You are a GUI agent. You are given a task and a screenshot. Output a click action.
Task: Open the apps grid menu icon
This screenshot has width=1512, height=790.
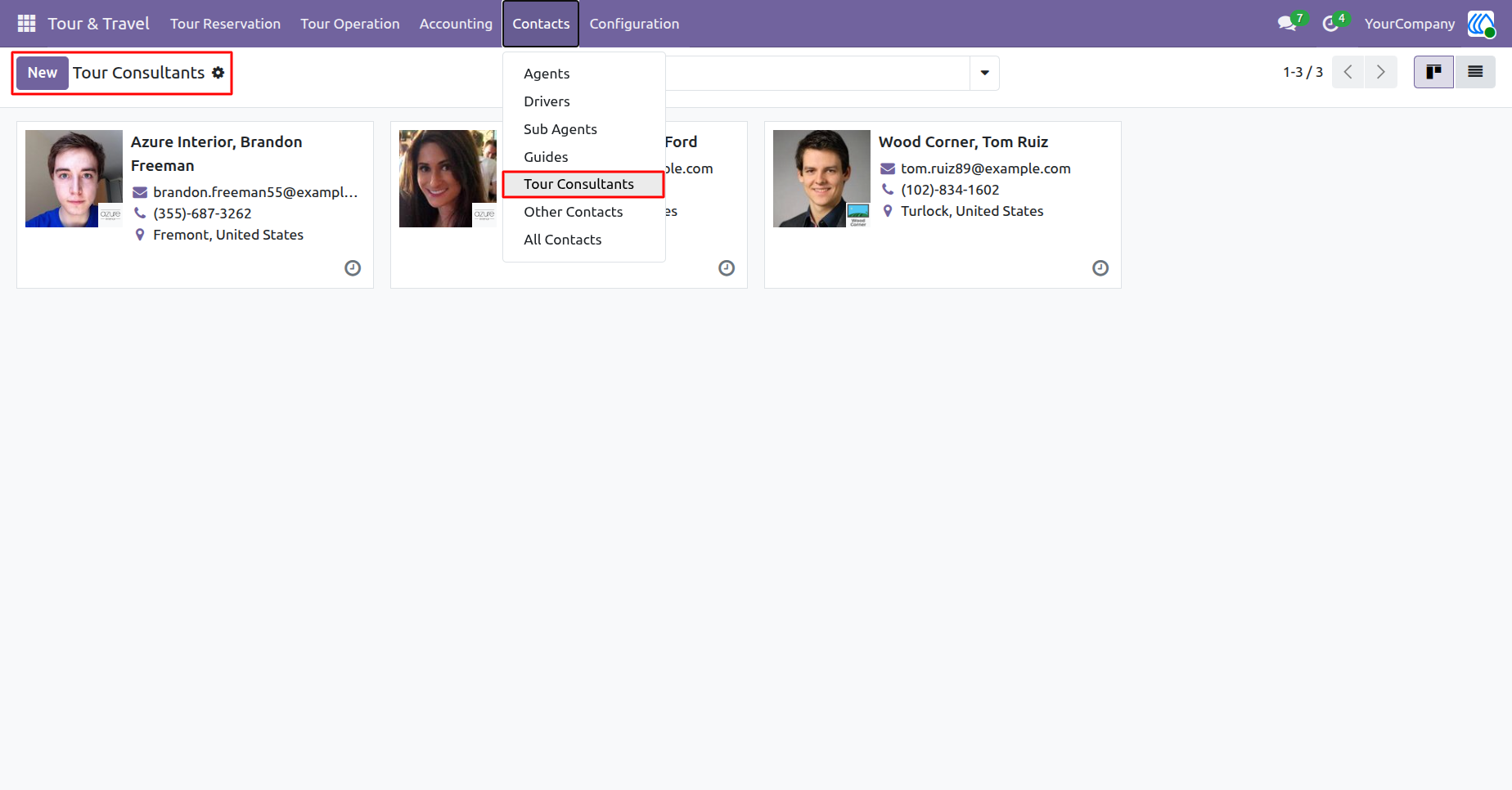pyautogui.click(x=26, y=24)
